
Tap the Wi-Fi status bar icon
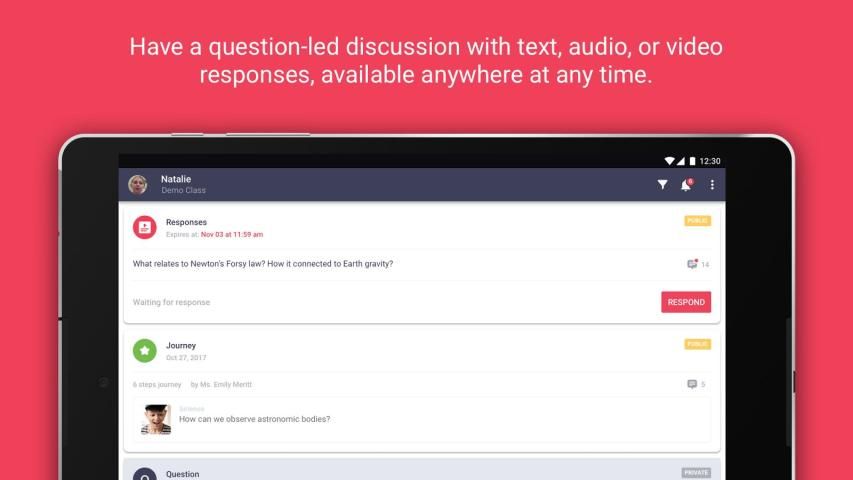coord(668,161)
